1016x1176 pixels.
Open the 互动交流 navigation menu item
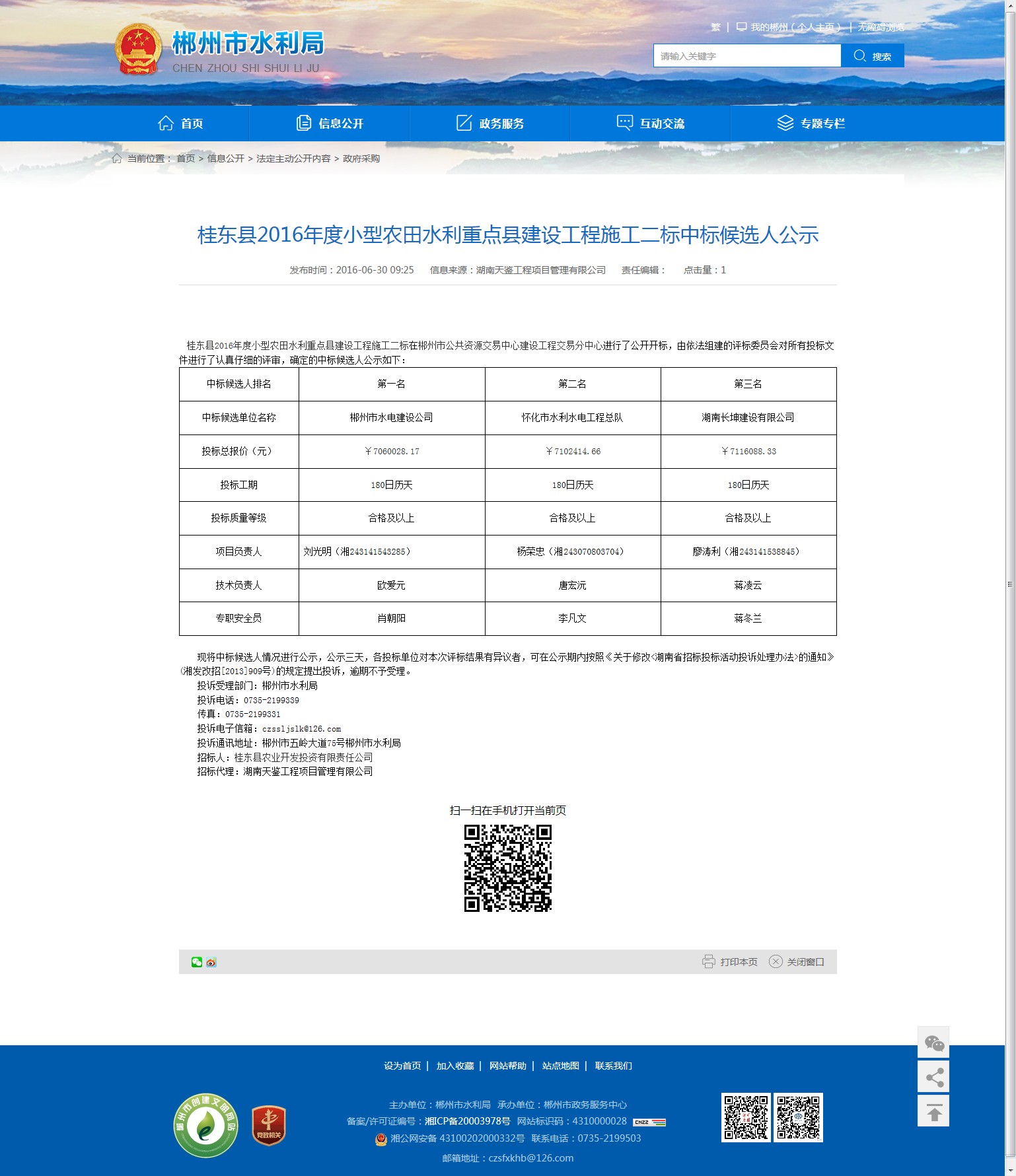tap(651, 123)
